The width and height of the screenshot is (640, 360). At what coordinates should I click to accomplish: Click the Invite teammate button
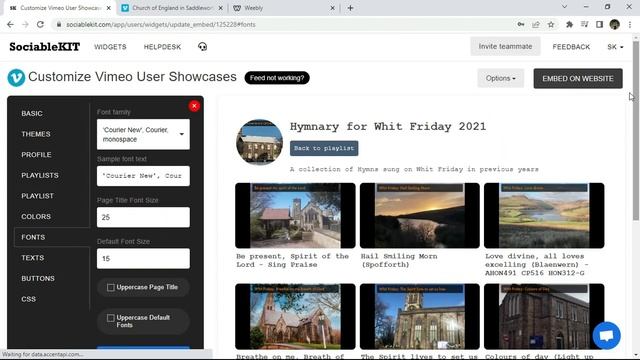pyautogui.click(x=505, y=47)
